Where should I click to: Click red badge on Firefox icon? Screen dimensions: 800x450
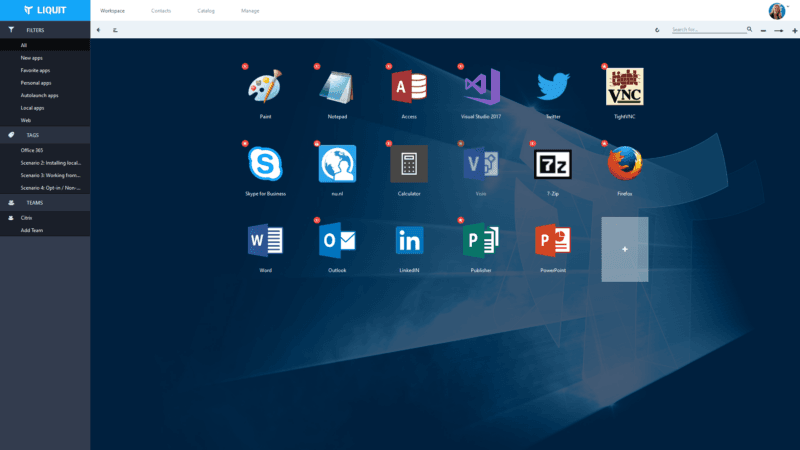coord(604,143)
